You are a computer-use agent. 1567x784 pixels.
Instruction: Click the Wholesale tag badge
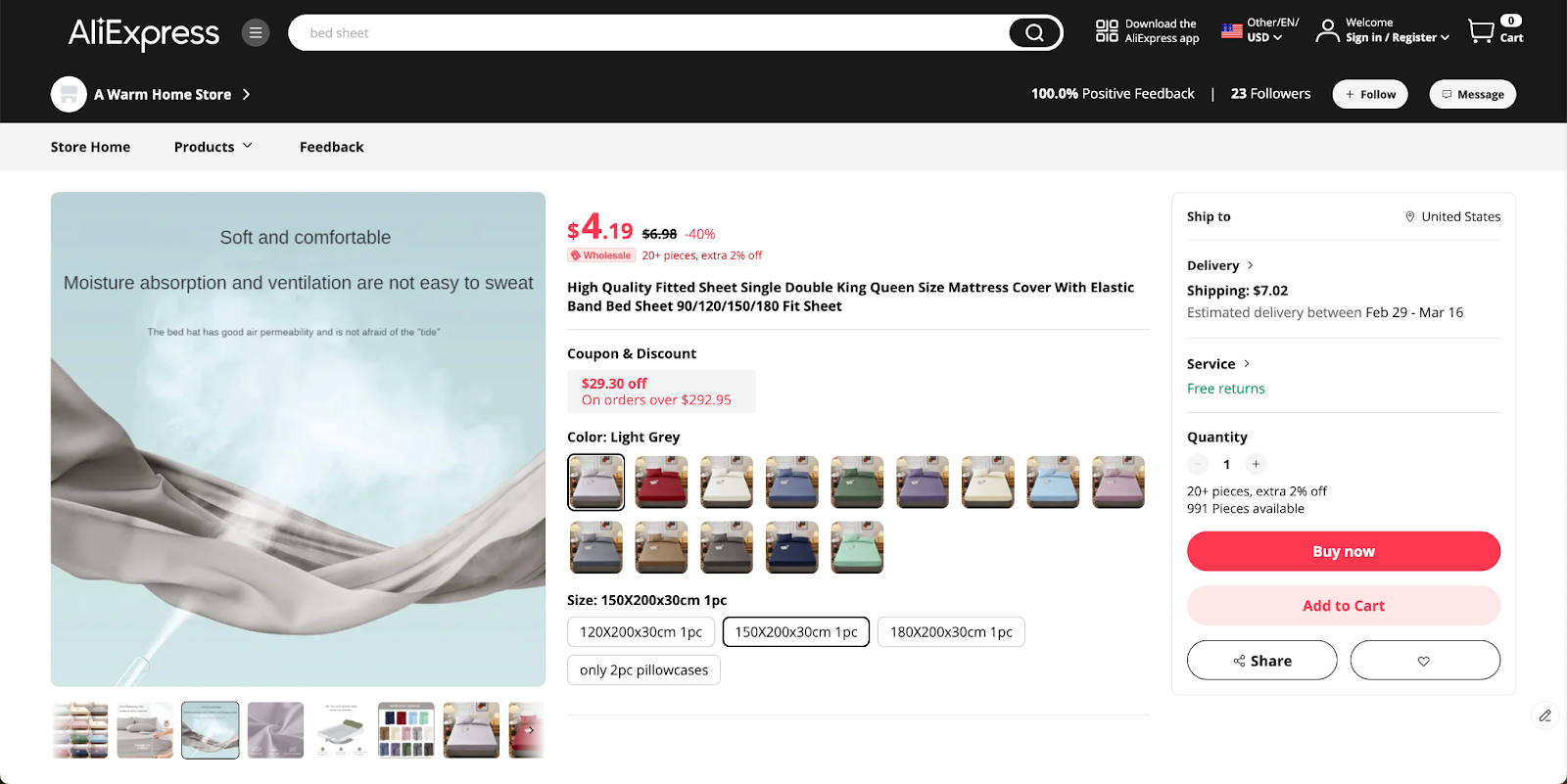pos(601,255)
